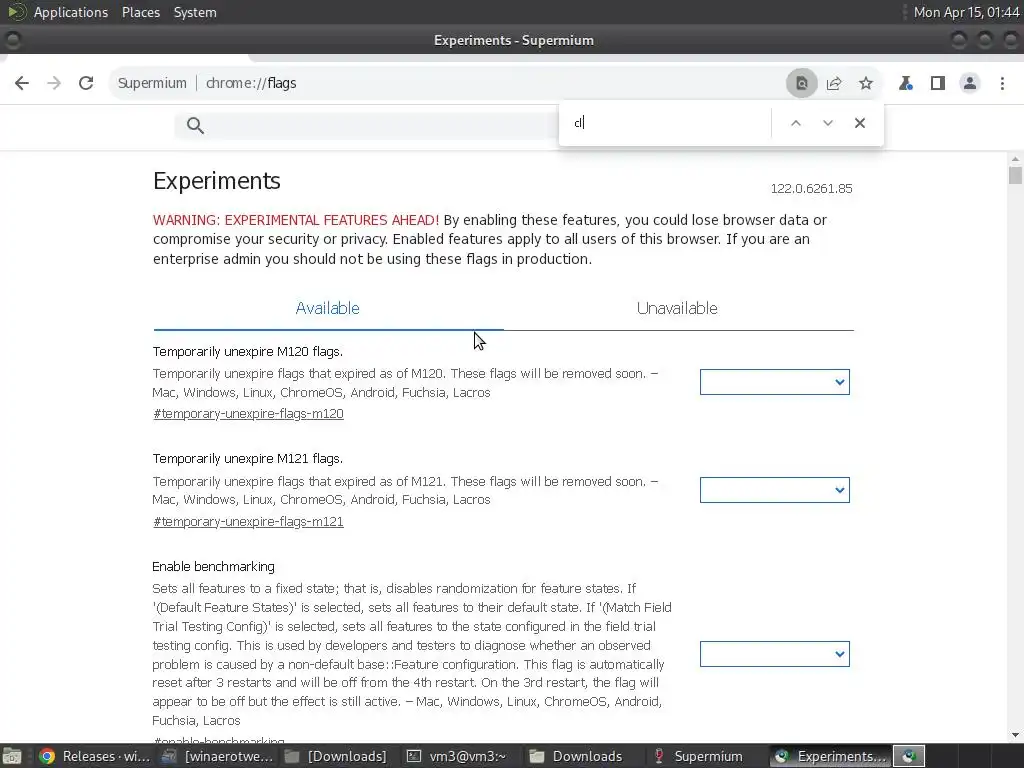Click the forward navigation arrow
Viewport: 1024px width, 768px height.
[x=54, y=83]
